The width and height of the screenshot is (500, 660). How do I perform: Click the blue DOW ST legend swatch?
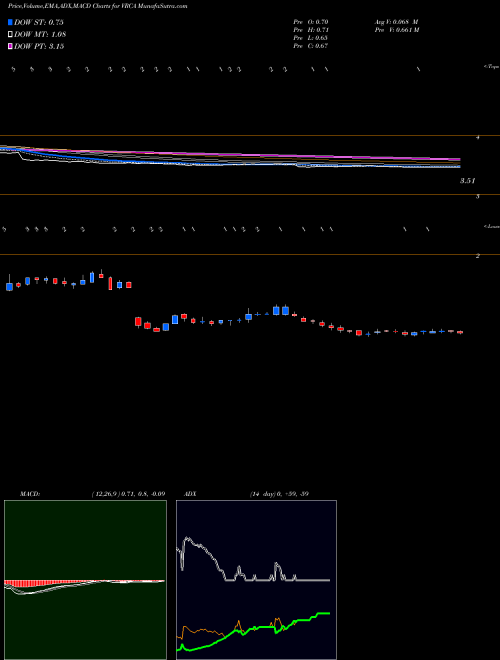[x=10, y=22]
